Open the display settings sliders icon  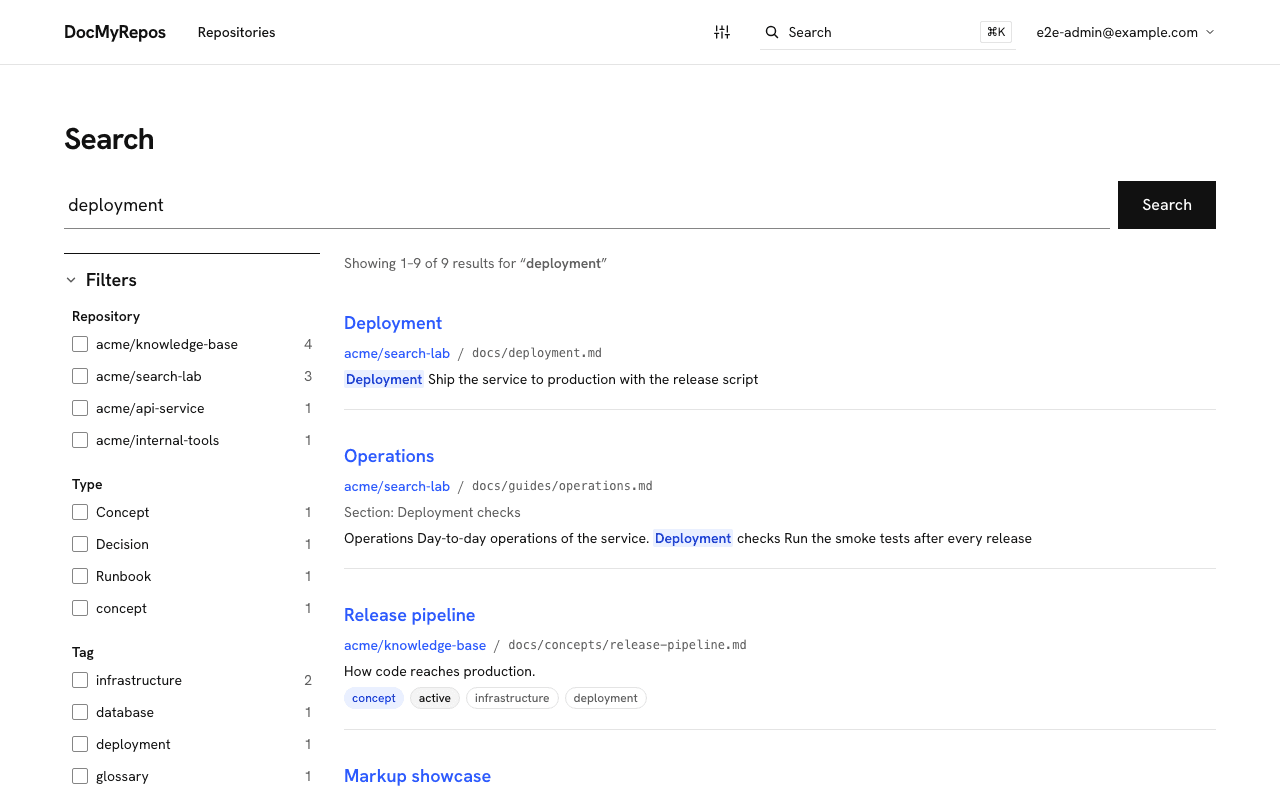(722, 32)
